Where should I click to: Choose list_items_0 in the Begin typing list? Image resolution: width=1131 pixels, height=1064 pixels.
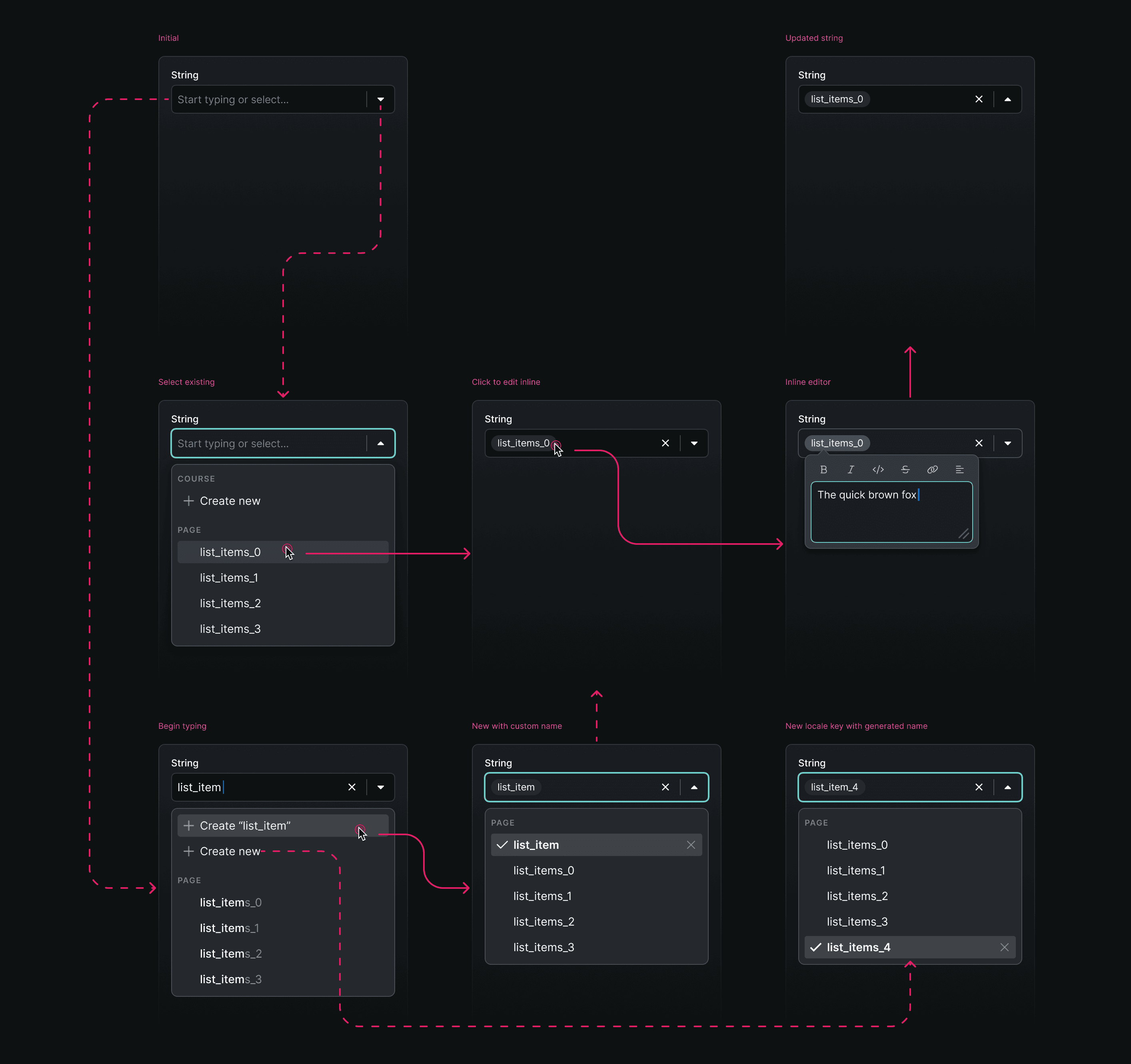pyautogui.click(x=283, y=902)
